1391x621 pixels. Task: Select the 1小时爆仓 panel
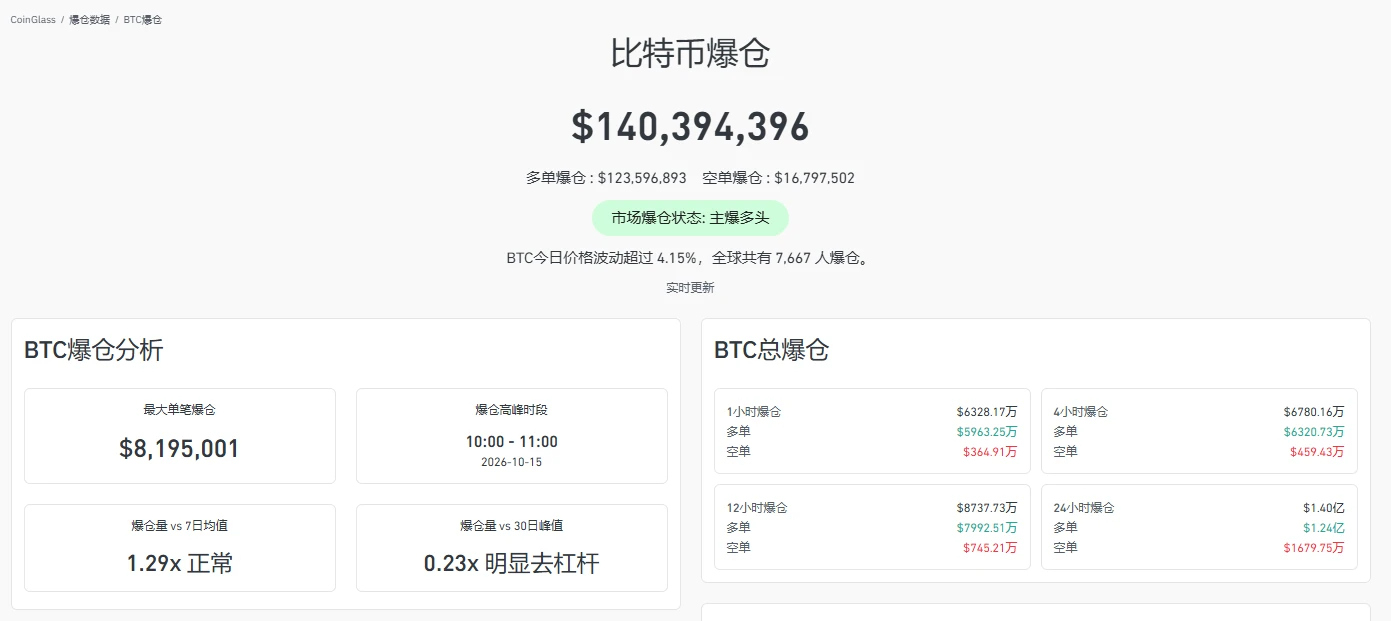(x=872, y=431)
